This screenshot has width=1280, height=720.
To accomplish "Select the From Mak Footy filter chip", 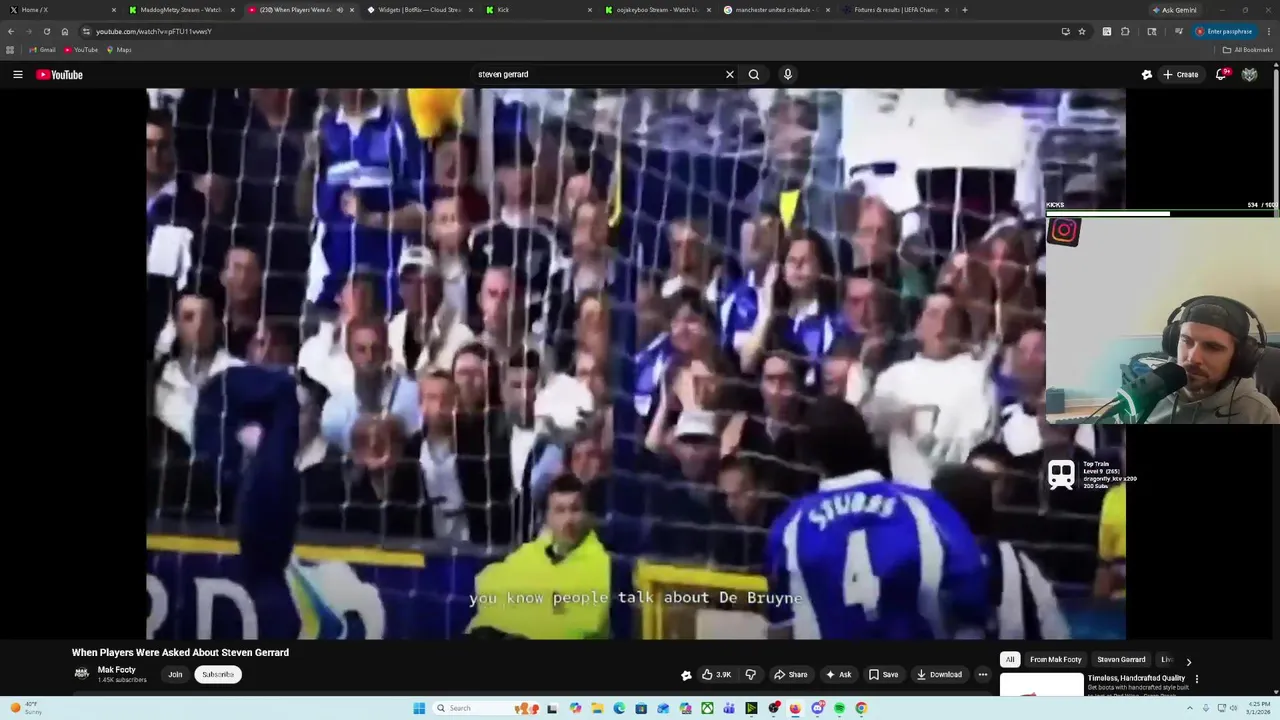I will 1056,660.
